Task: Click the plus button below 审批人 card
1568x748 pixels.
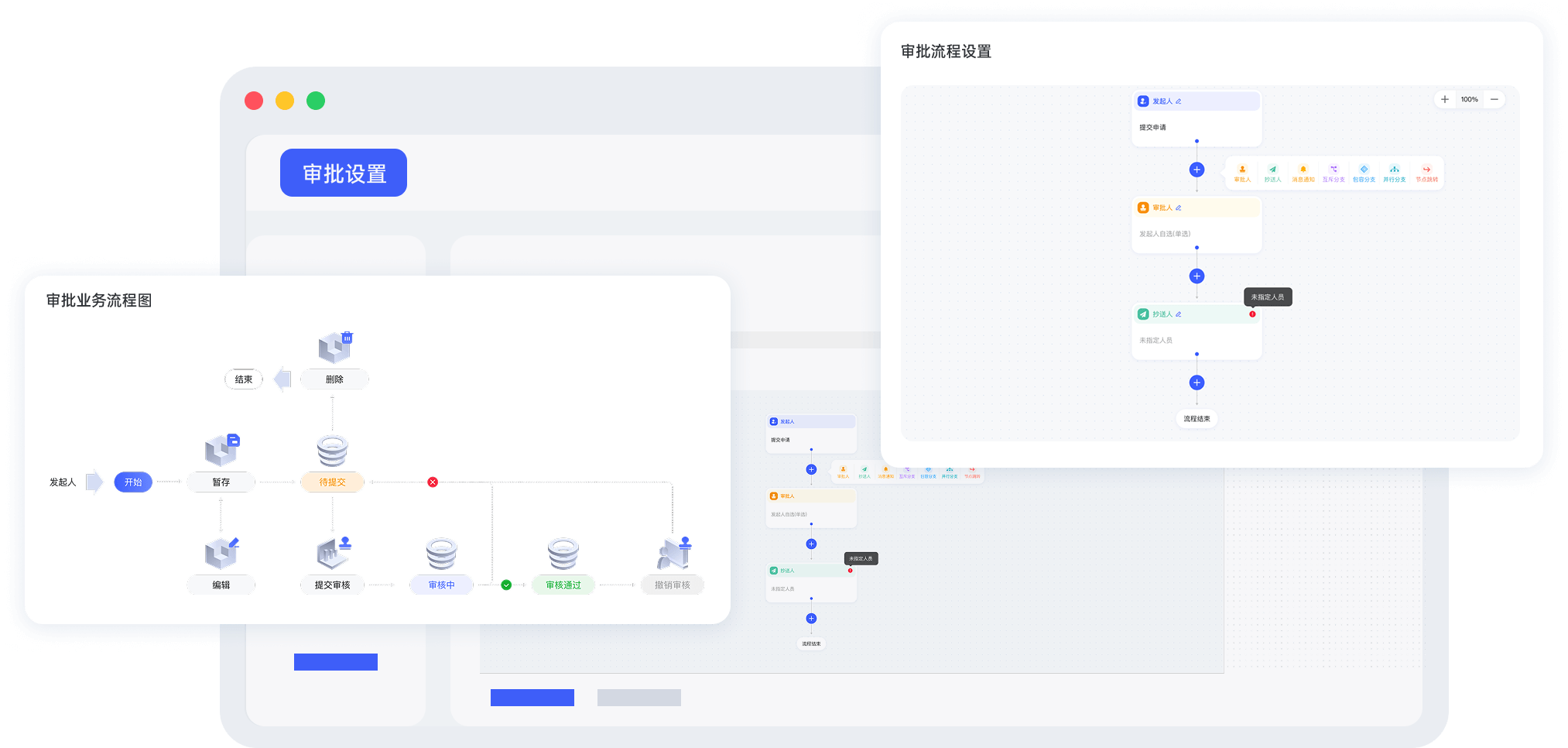Action: (x=1197, y=276)
